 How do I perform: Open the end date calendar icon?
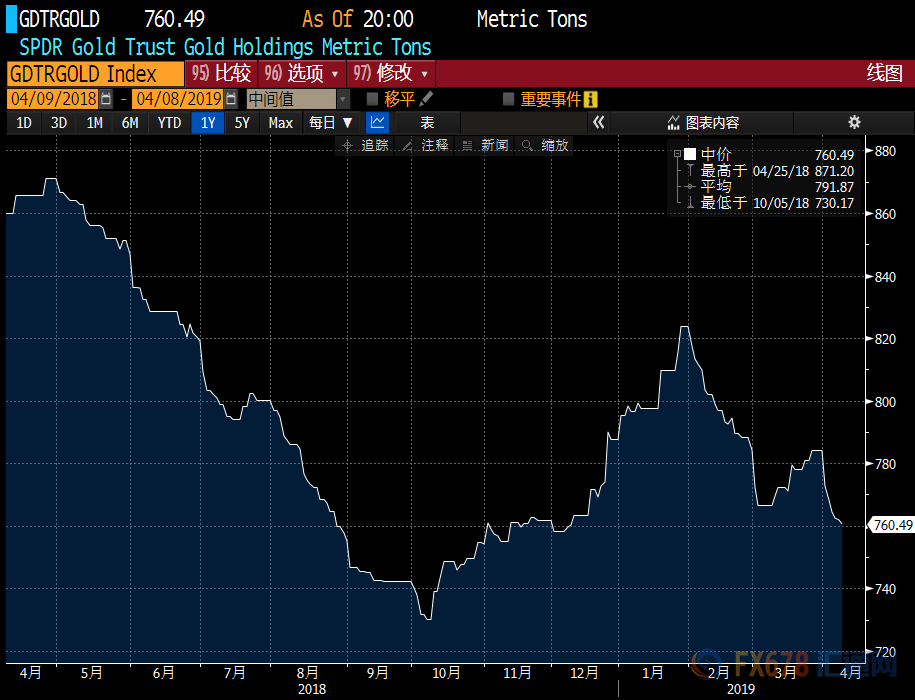pos(231,99)
